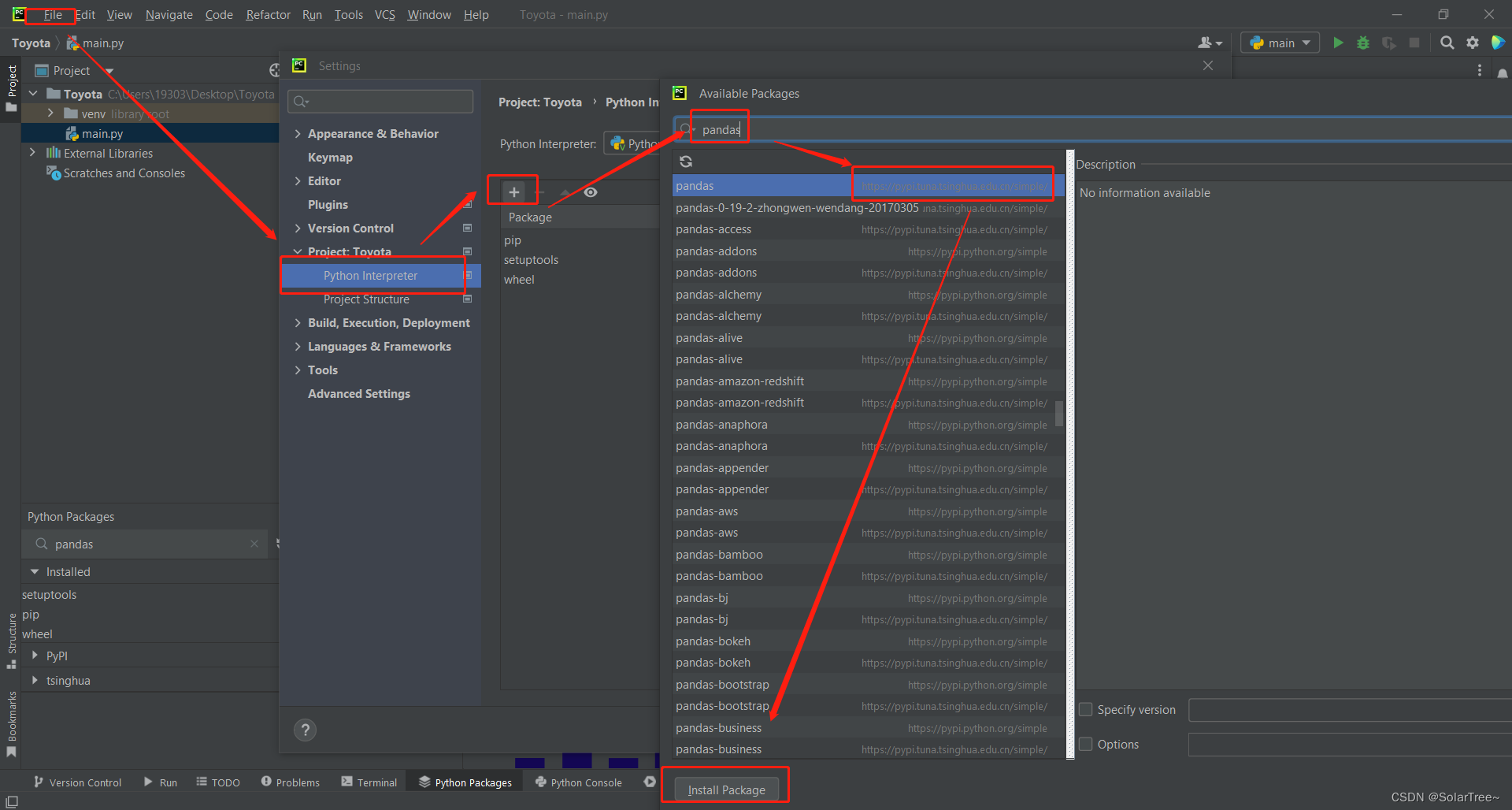Open the Terminal tool window
Screen dimensions: 1512x810
click(369, 782)
